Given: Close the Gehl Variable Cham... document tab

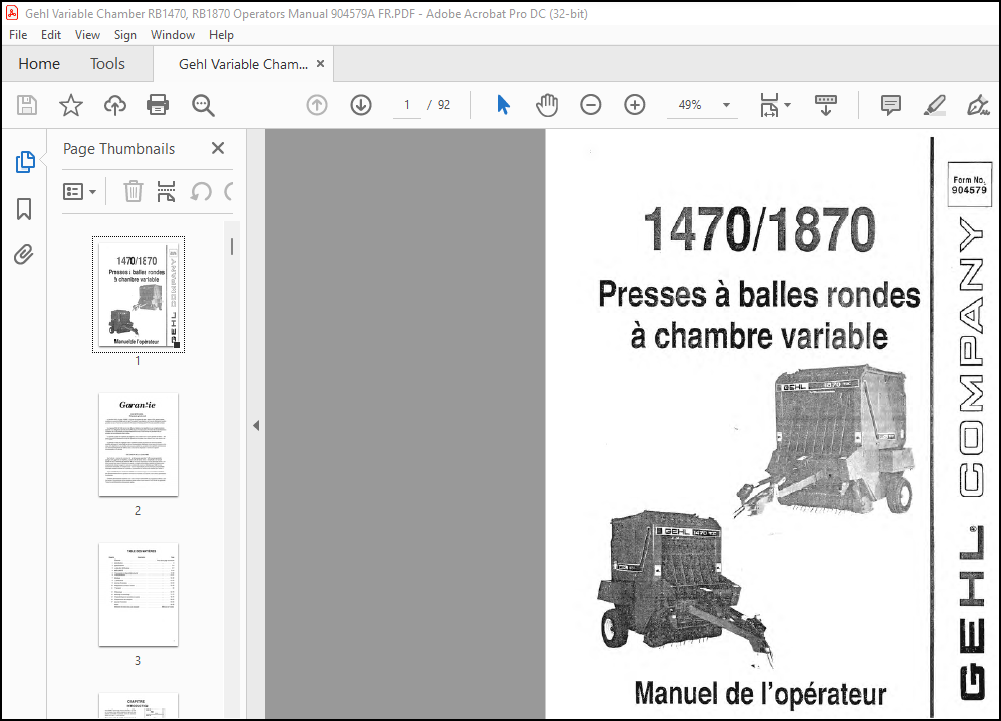Looking at the screenshot, I should pos(320,64).
